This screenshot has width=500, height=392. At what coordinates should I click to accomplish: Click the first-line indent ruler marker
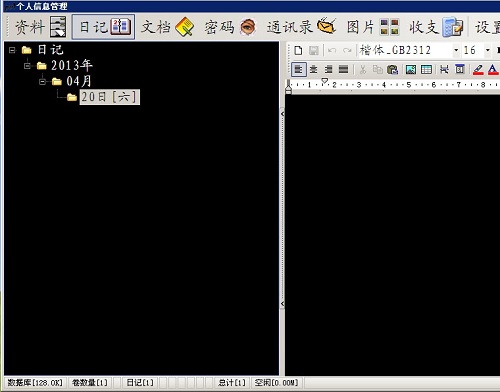point(324,80)
